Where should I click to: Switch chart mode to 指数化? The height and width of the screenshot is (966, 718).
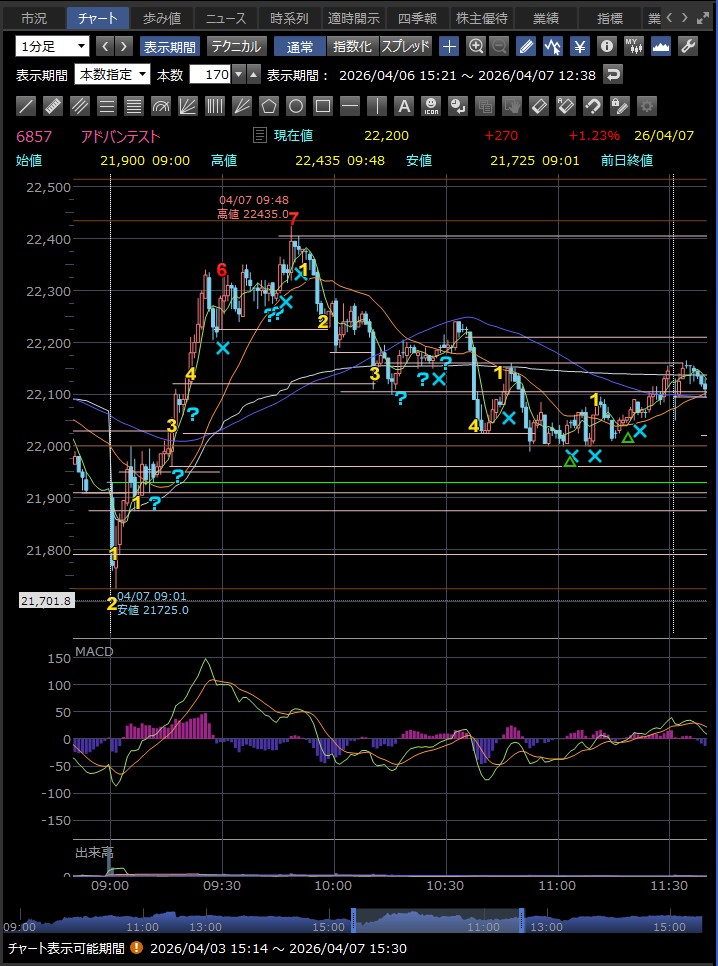[x=352, y=46]
